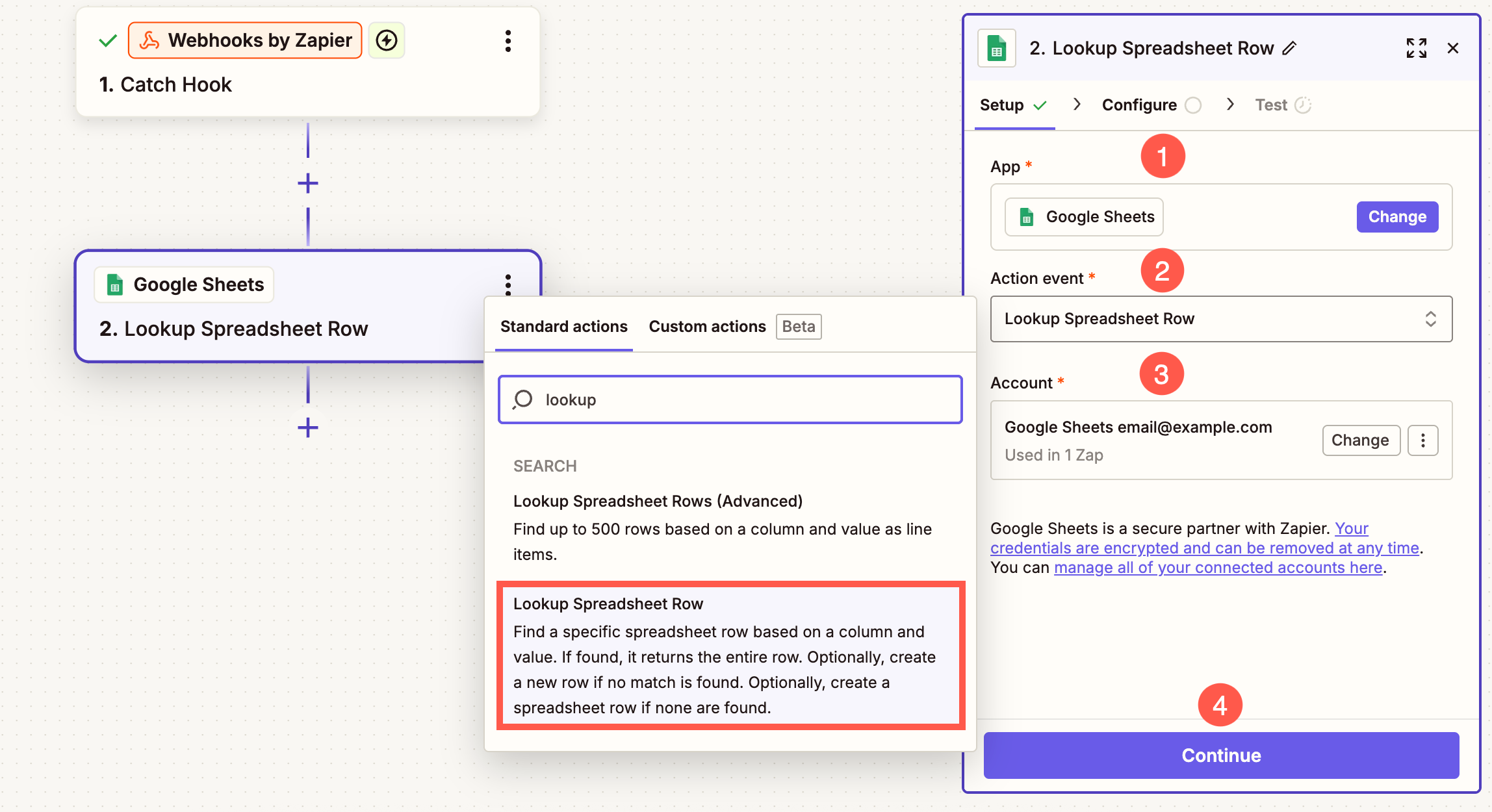Choose Lookup Spreadsheet Rows (Advanced) action
The height and width of the screenshot is (812, 1492).
pyautogui.click(x=730, y=527)
